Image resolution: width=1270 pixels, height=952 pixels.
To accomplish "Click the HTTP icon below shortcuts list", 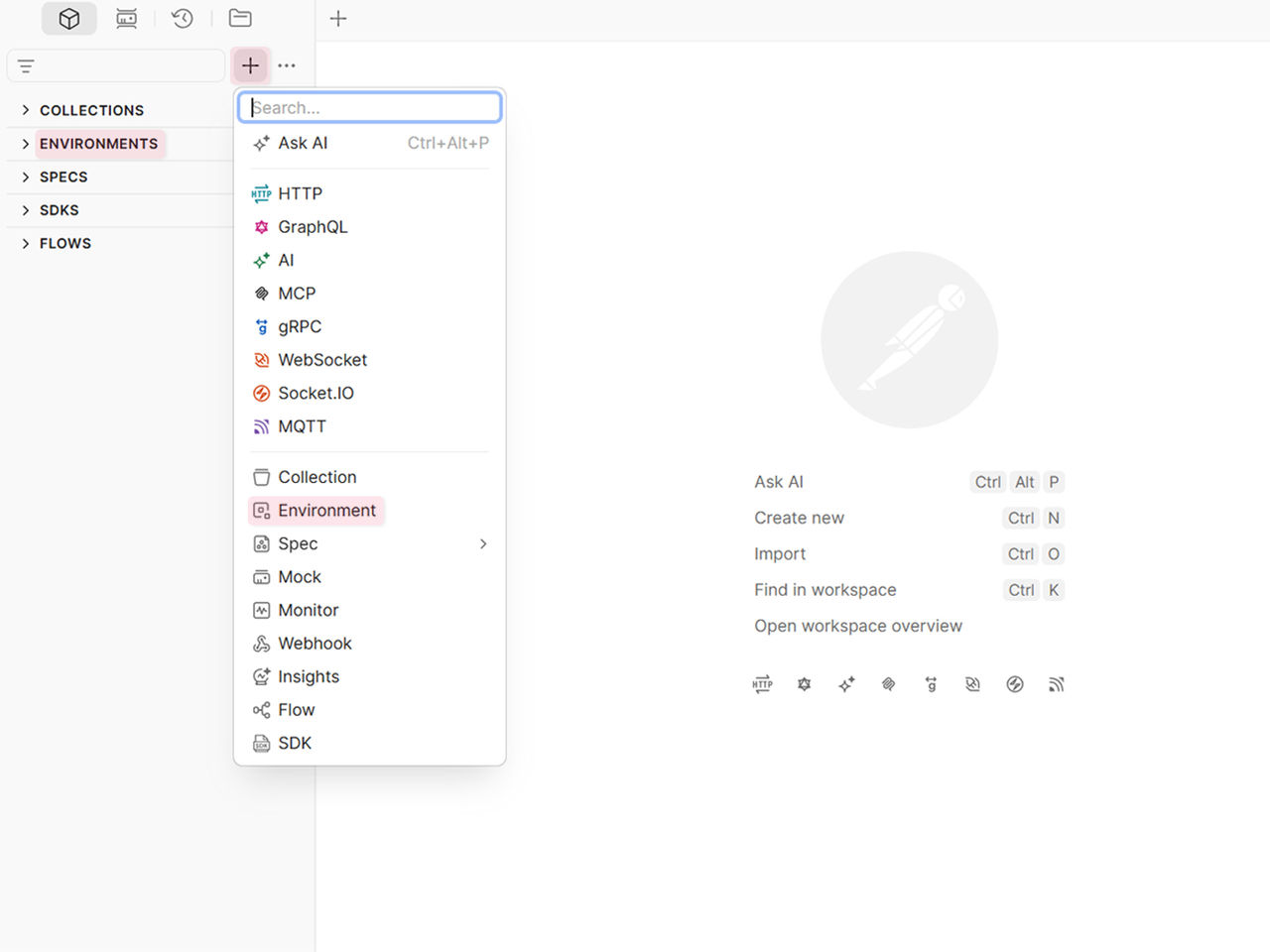I will 762,684.
